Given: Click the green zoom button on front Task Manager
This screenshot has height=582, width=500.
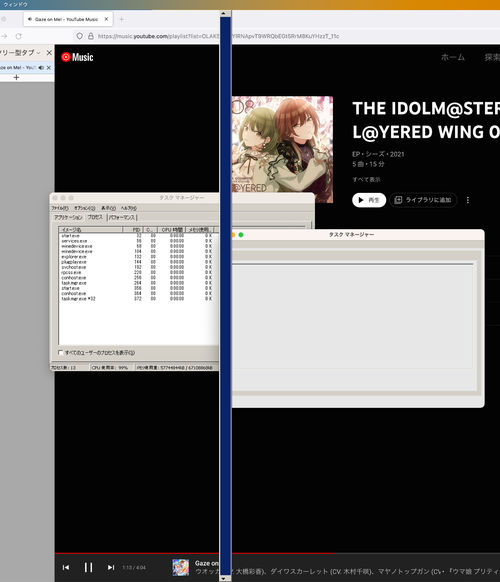Looking at the screenshot, I should [241, 235].
